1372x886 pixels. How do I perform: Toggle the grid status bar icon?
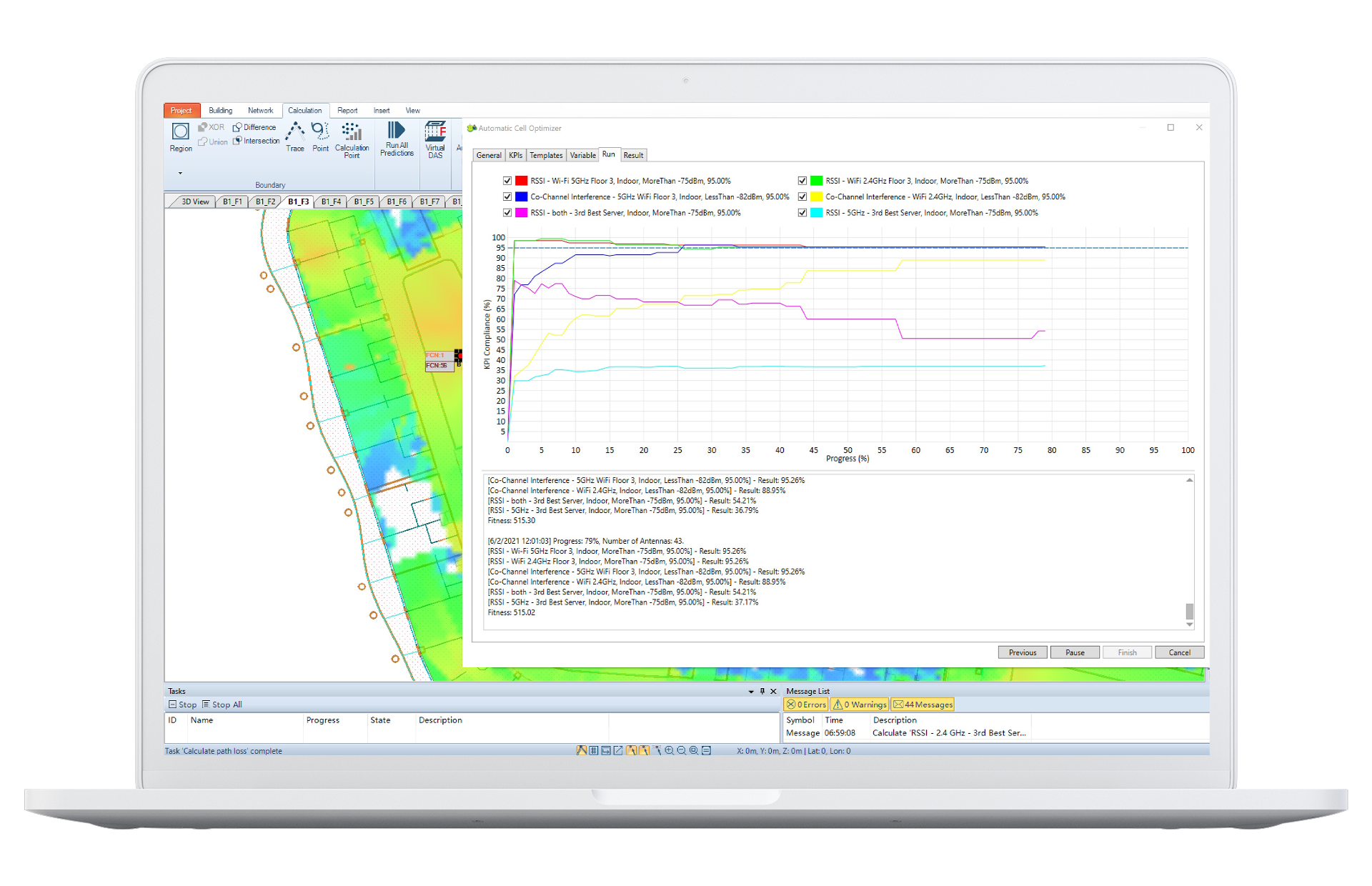tap(594, 750)
